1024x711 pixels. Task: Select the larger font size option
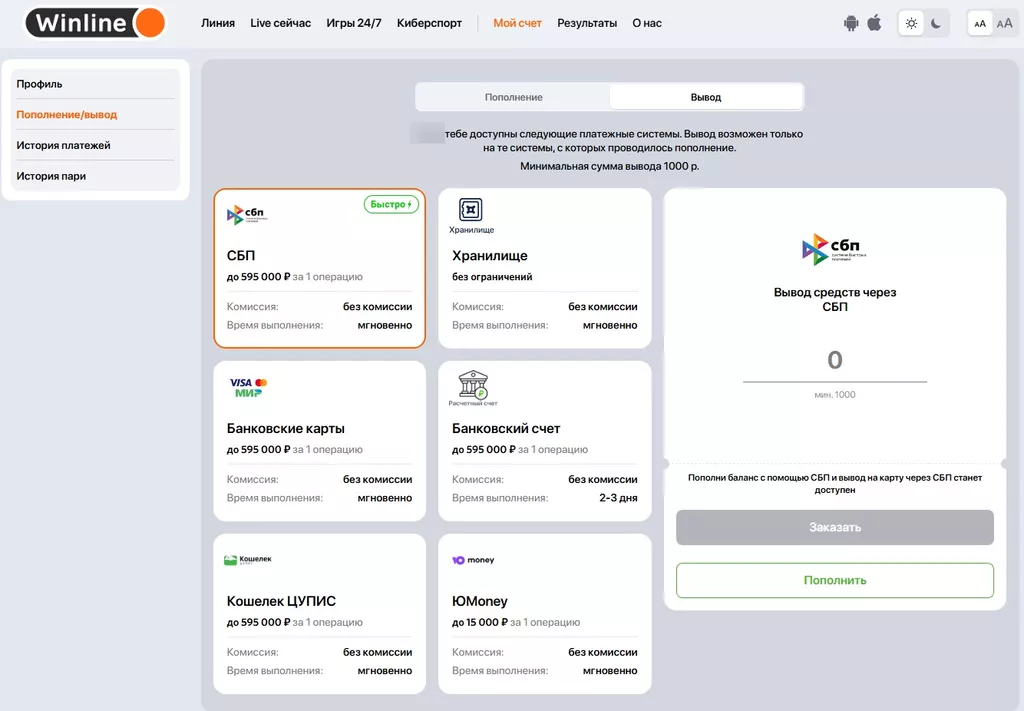click(x=1004, y=24)
